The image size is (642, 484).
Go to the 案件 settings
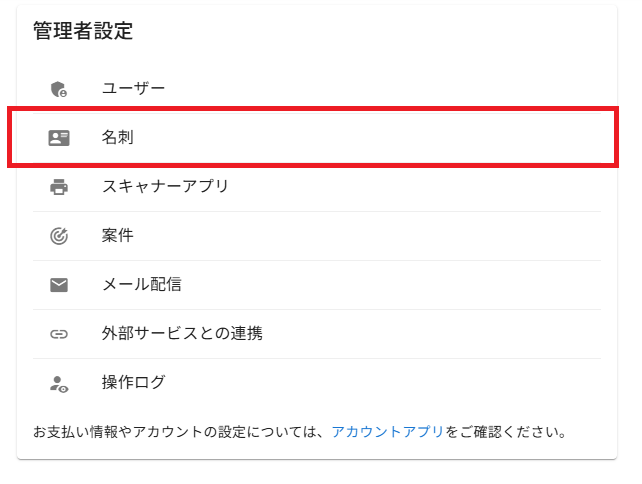pos(118,236)
